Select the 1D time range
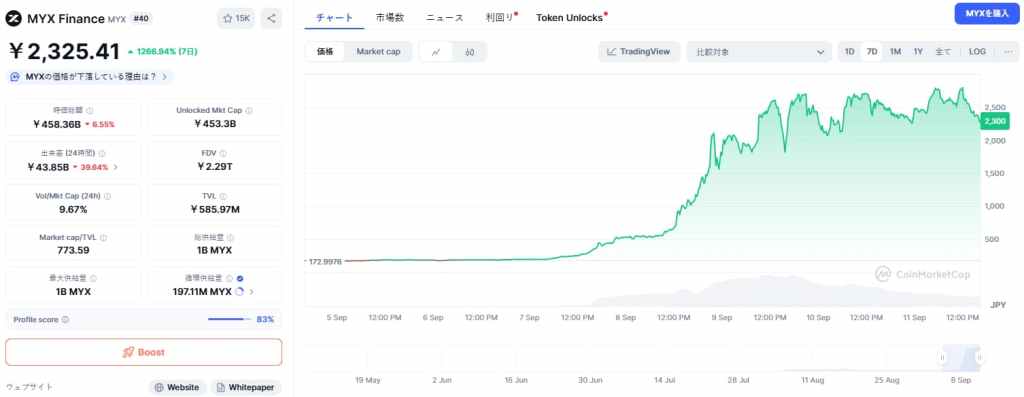Image resolution: width=1024 pixels, height=397 pixels. click(850, 52)
